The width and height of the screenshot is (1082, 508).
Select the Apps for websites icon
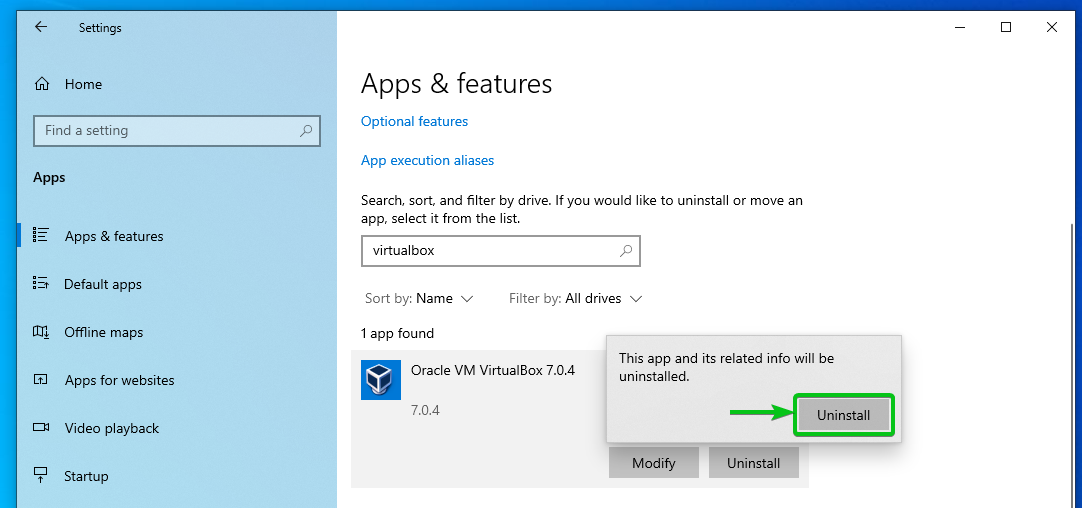pos(41,380)
